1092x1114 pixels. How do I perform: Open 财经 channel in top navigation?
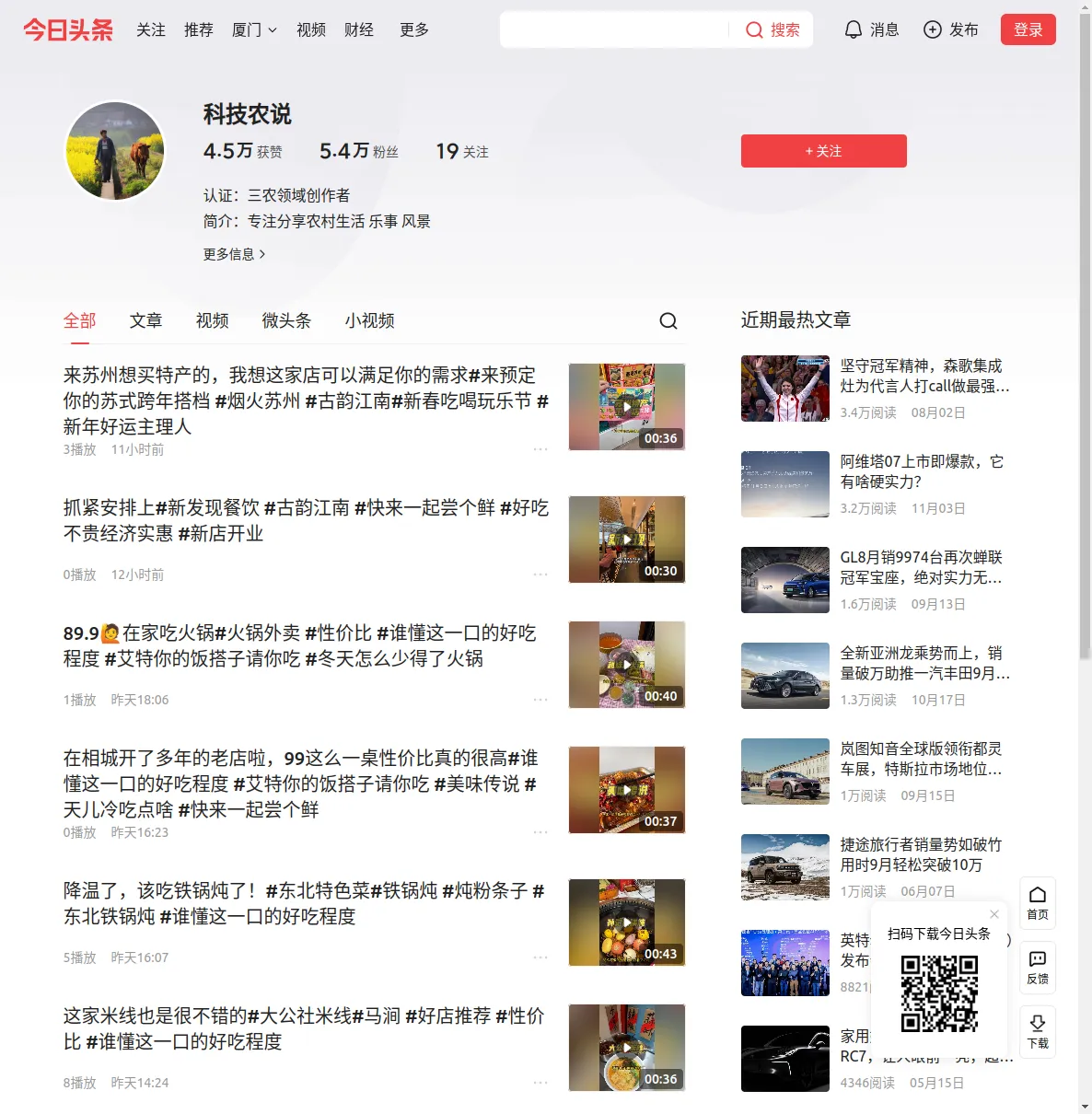359,30
